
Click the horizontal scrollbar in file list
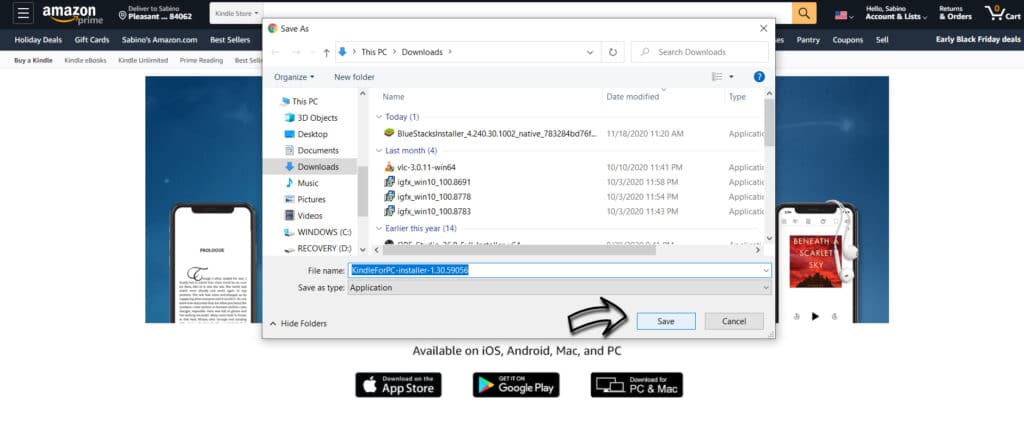[519, 250]
